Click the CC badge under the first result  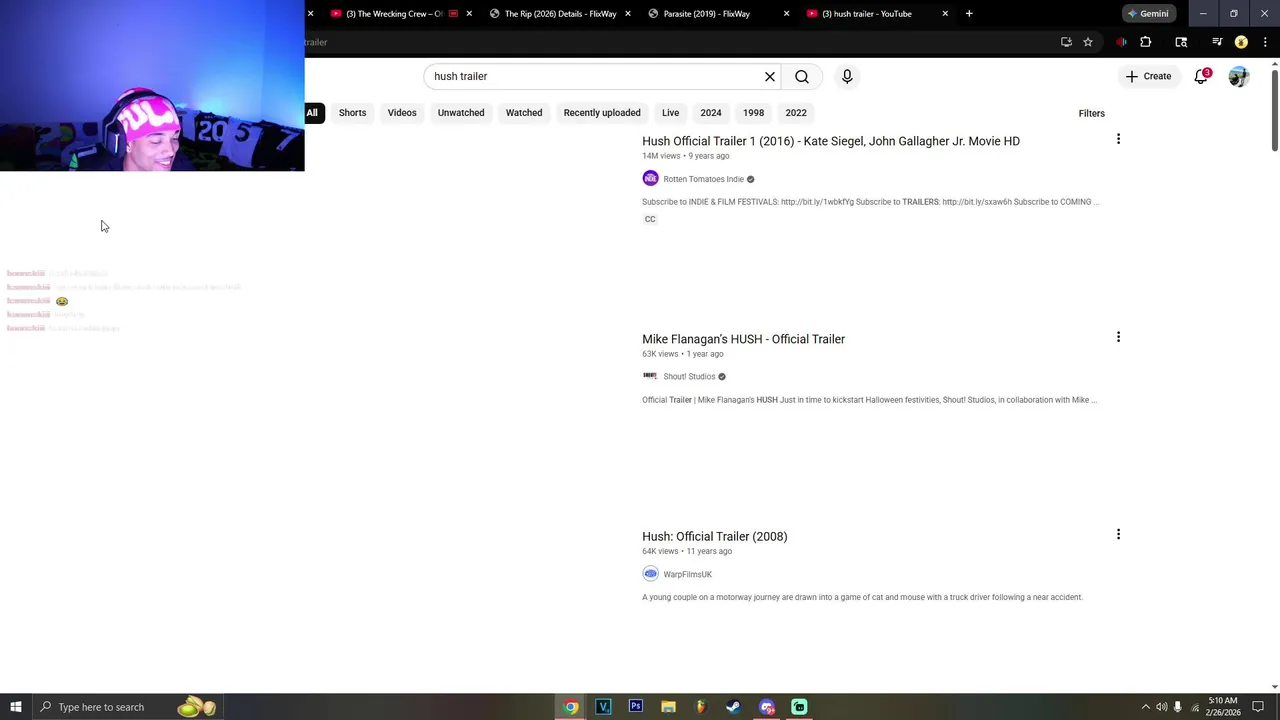pyautogui.click(x=650, y=219)
